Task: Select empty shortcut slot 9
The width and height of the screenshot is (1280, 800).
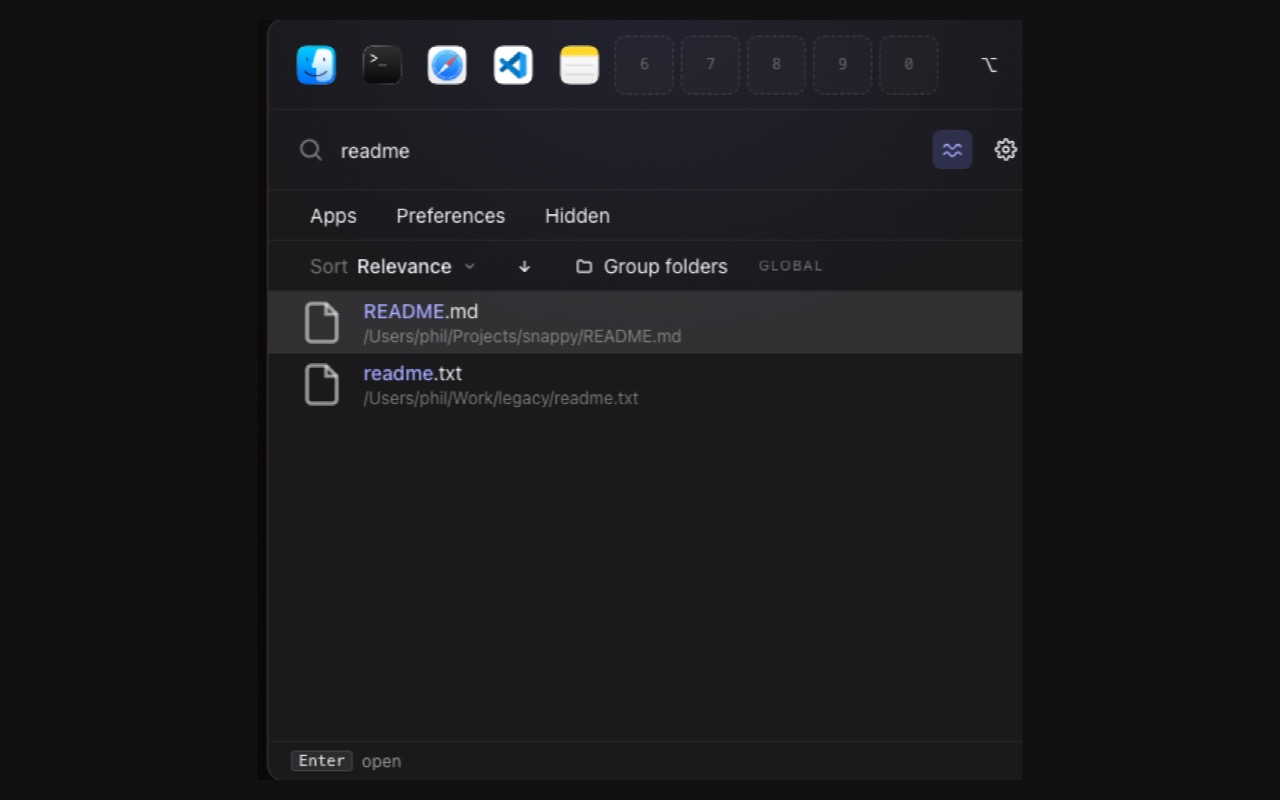Action: point(842,65)
